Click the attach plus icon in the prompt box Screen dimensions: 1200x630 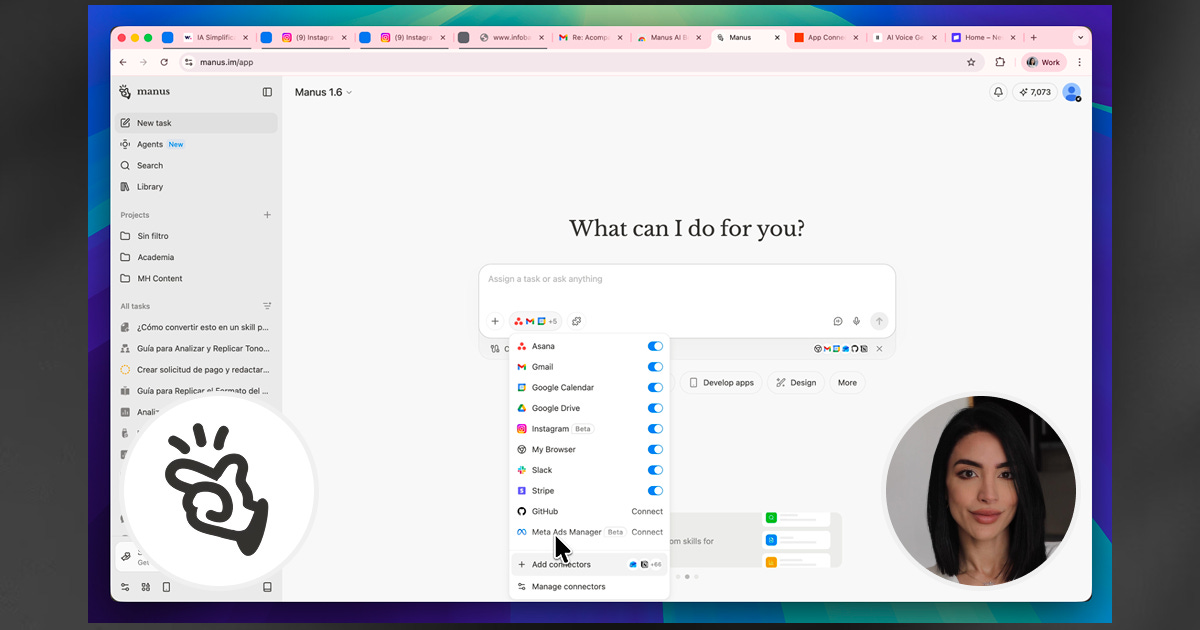pos(495,321)
